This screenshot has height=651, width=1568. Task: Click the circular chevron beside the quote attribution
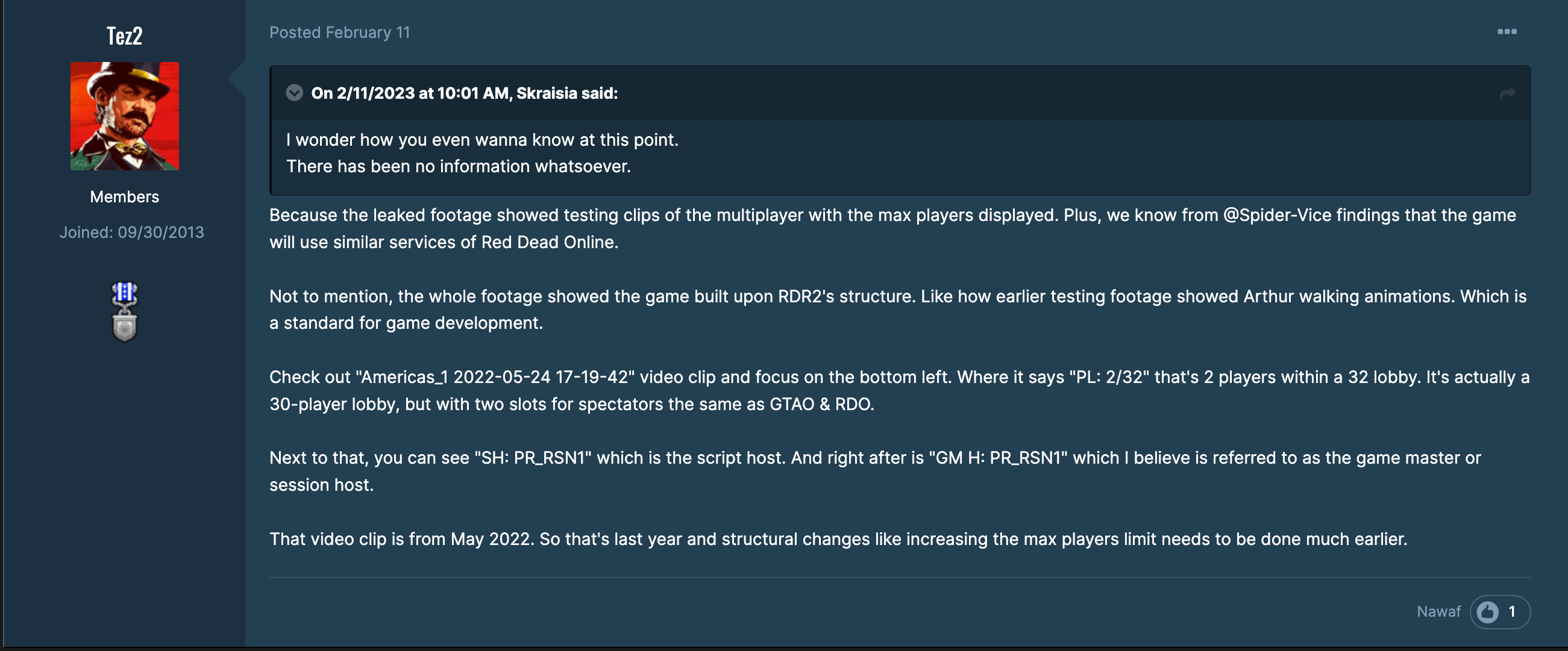(295, 93)
